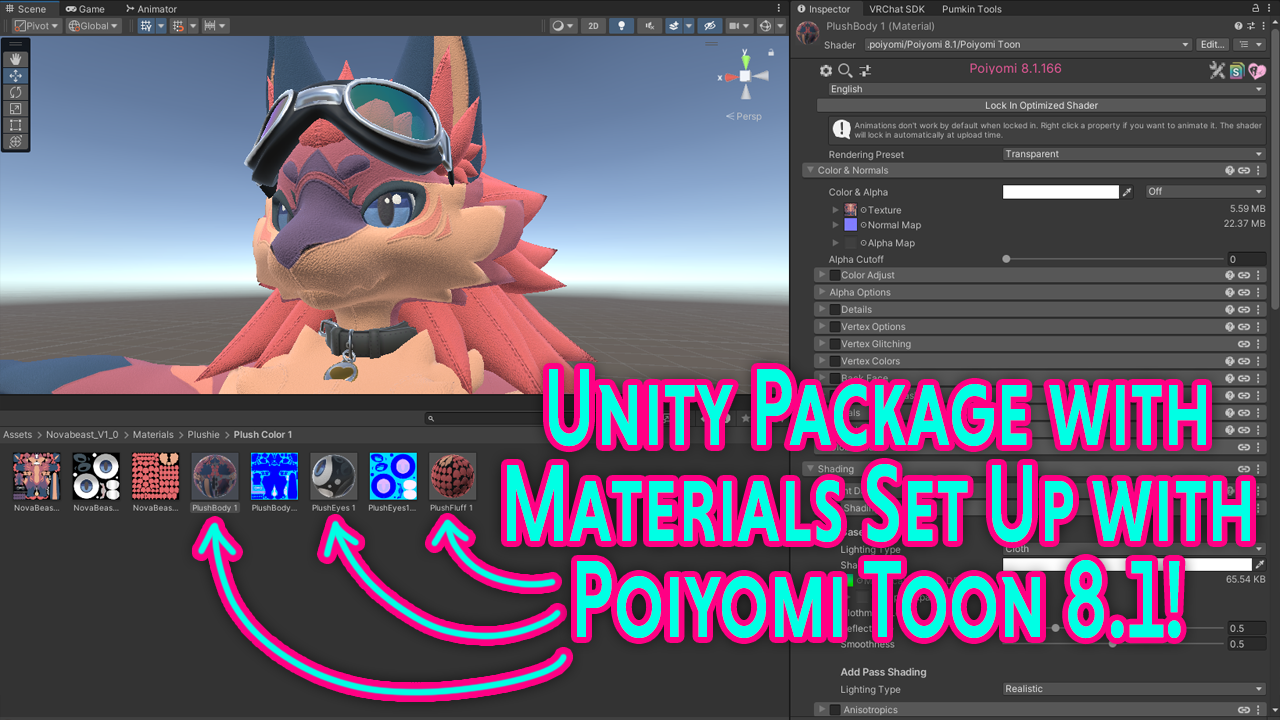Open the Shader path dropdown

[1028, 45]
